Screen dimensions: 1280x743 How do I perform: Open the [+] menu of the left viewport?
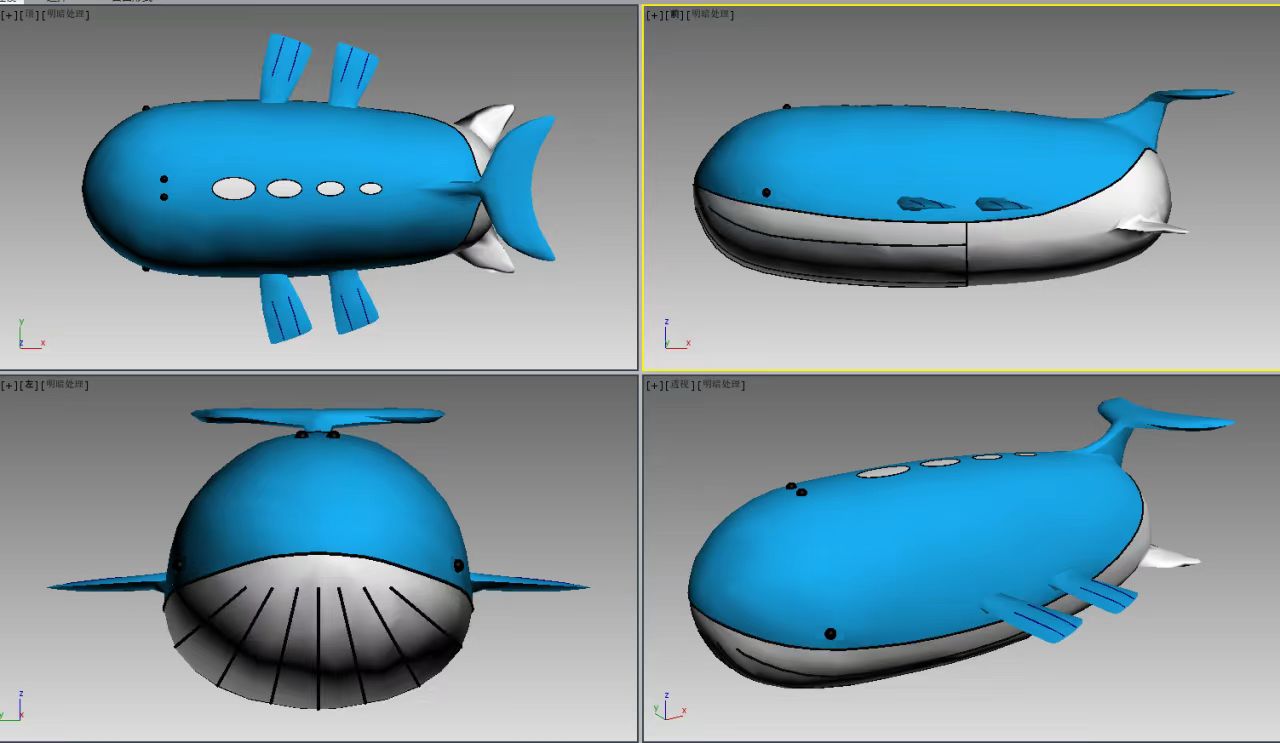coord(9,385)
